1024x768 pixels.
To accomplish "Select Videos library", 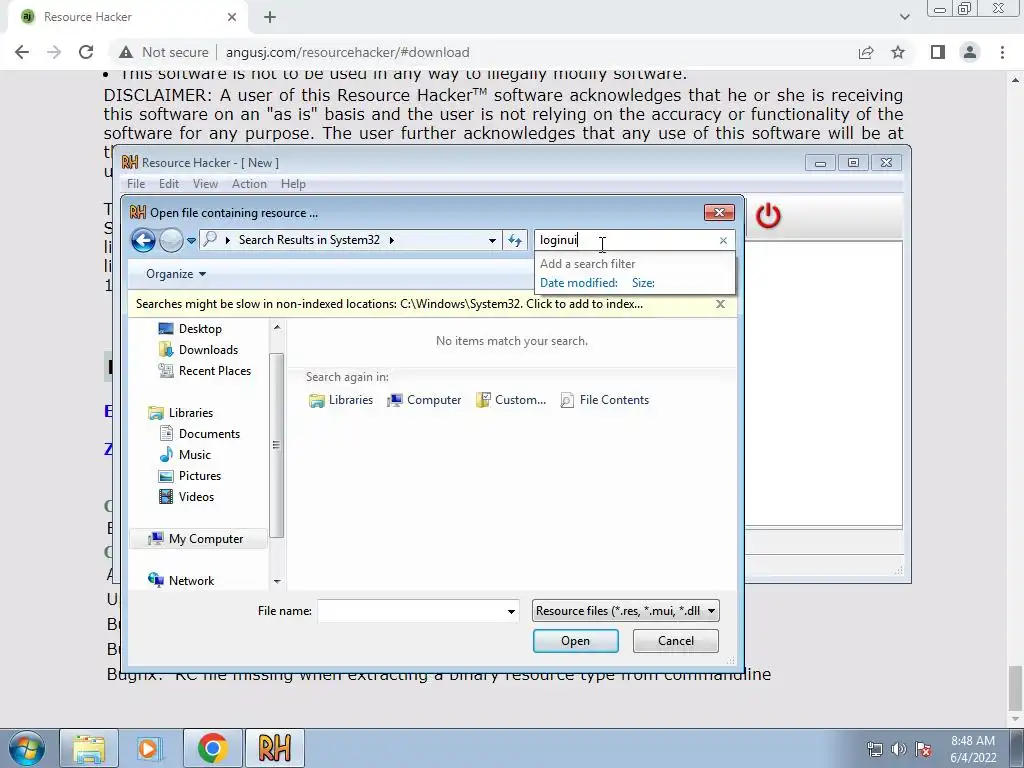I will [x=186, y=496].
